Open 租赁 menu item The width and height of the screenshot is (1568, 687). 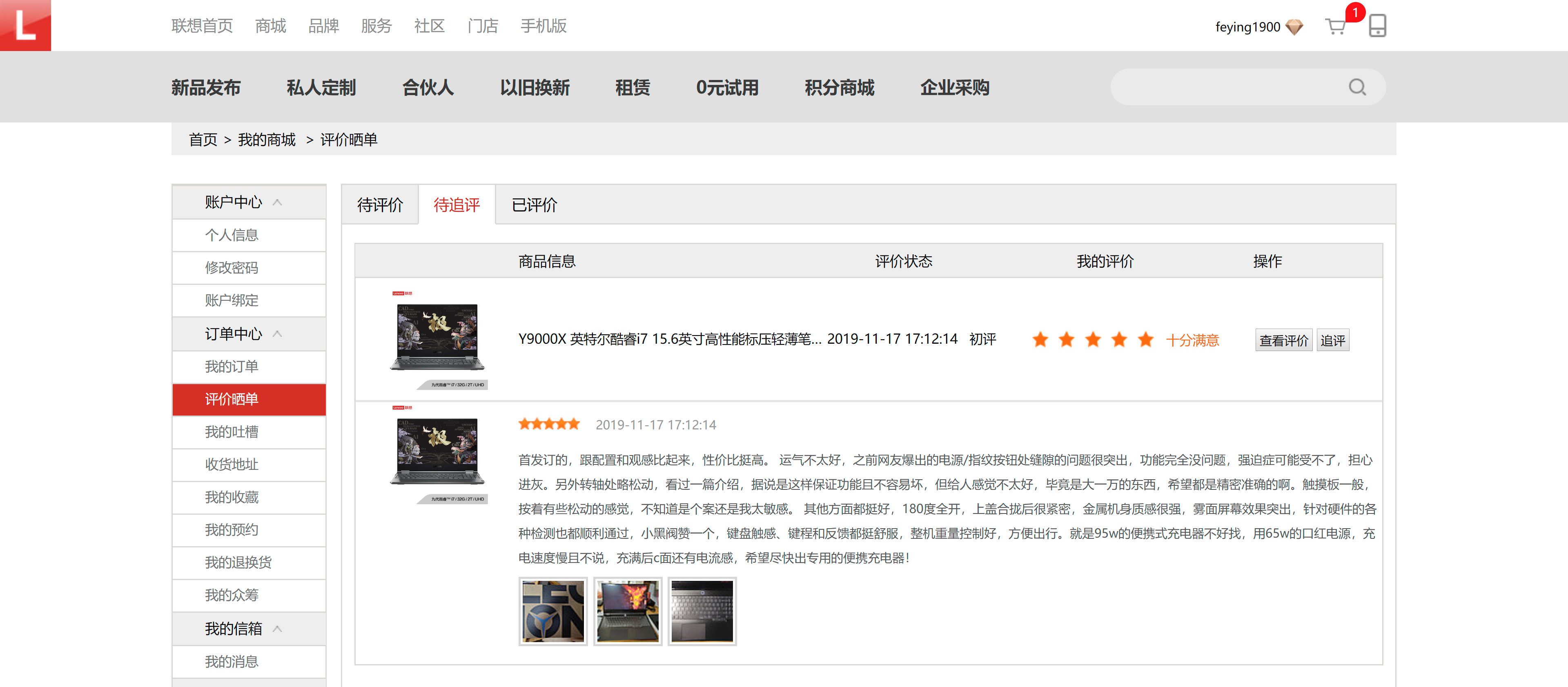[633, 88]
